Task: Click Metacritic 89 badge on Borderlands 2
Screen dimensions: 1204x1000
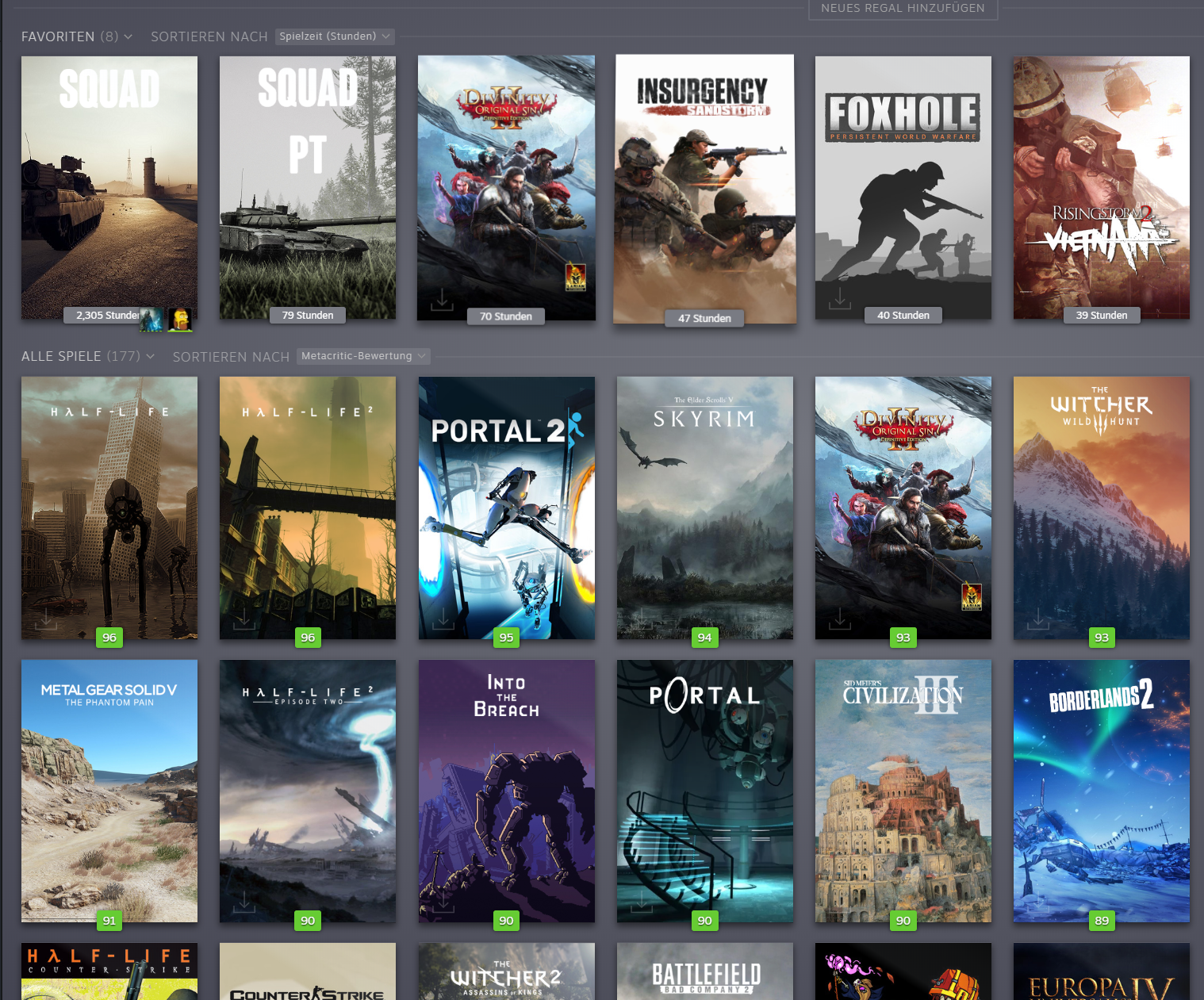Action: [1102, 921]
